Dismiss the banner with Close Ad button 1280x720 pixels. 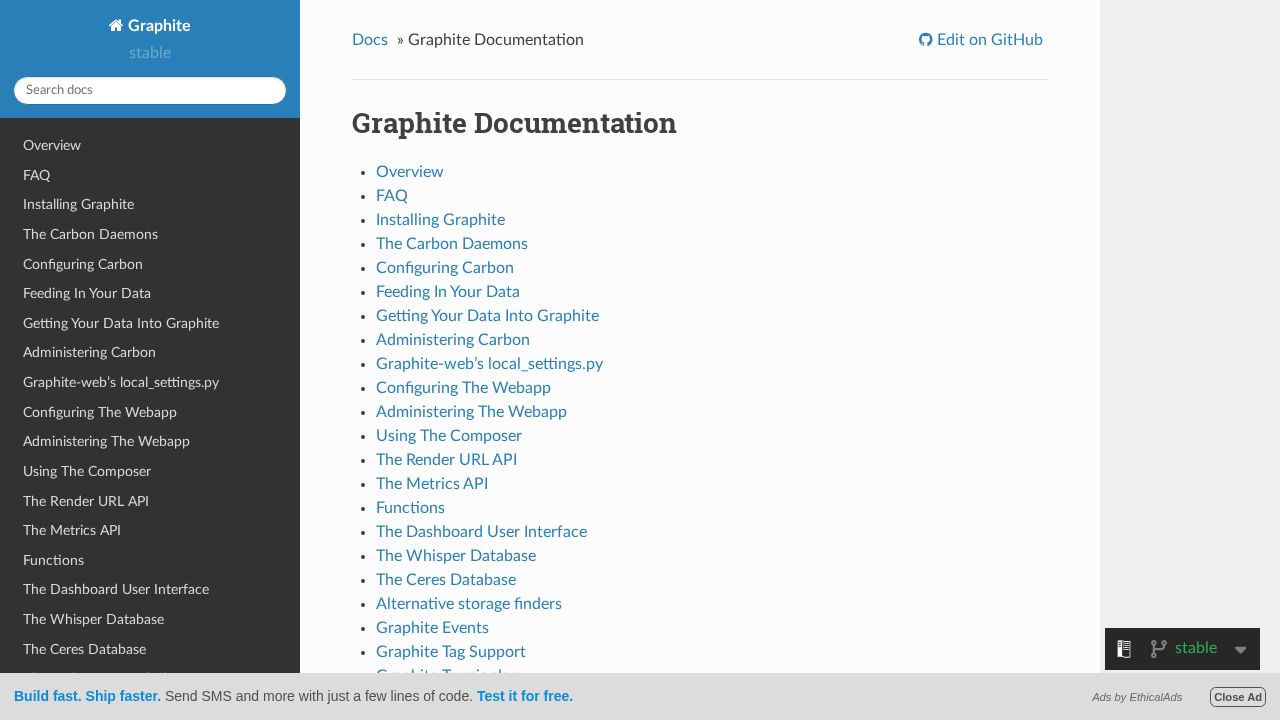[1238, 697]
